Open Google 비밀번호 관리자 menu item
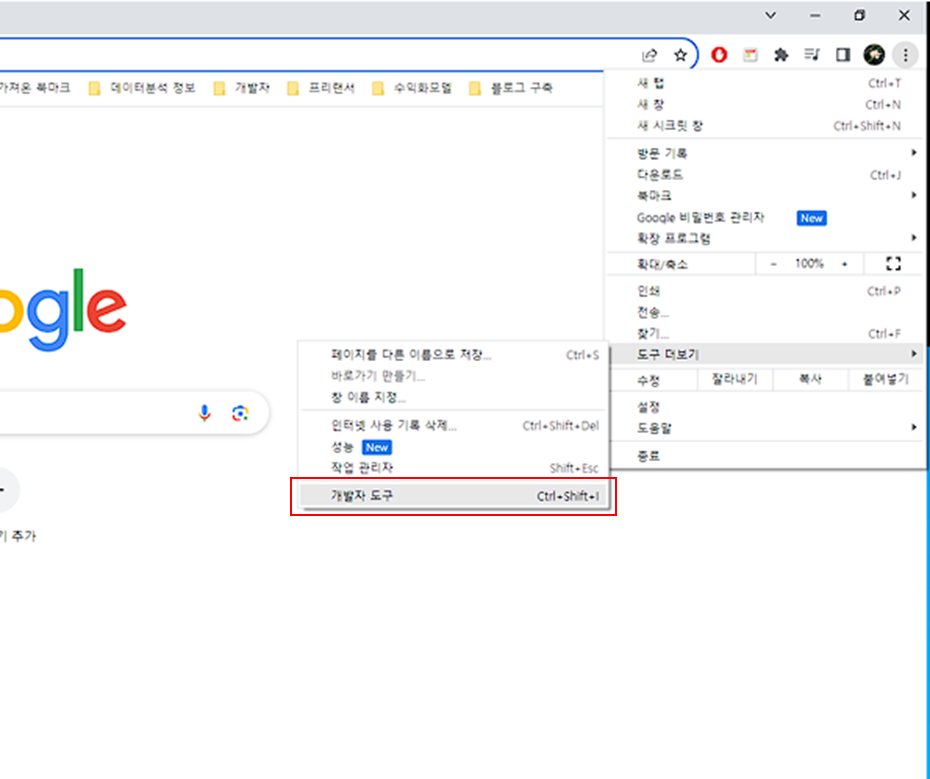 [x=766, y=217]
